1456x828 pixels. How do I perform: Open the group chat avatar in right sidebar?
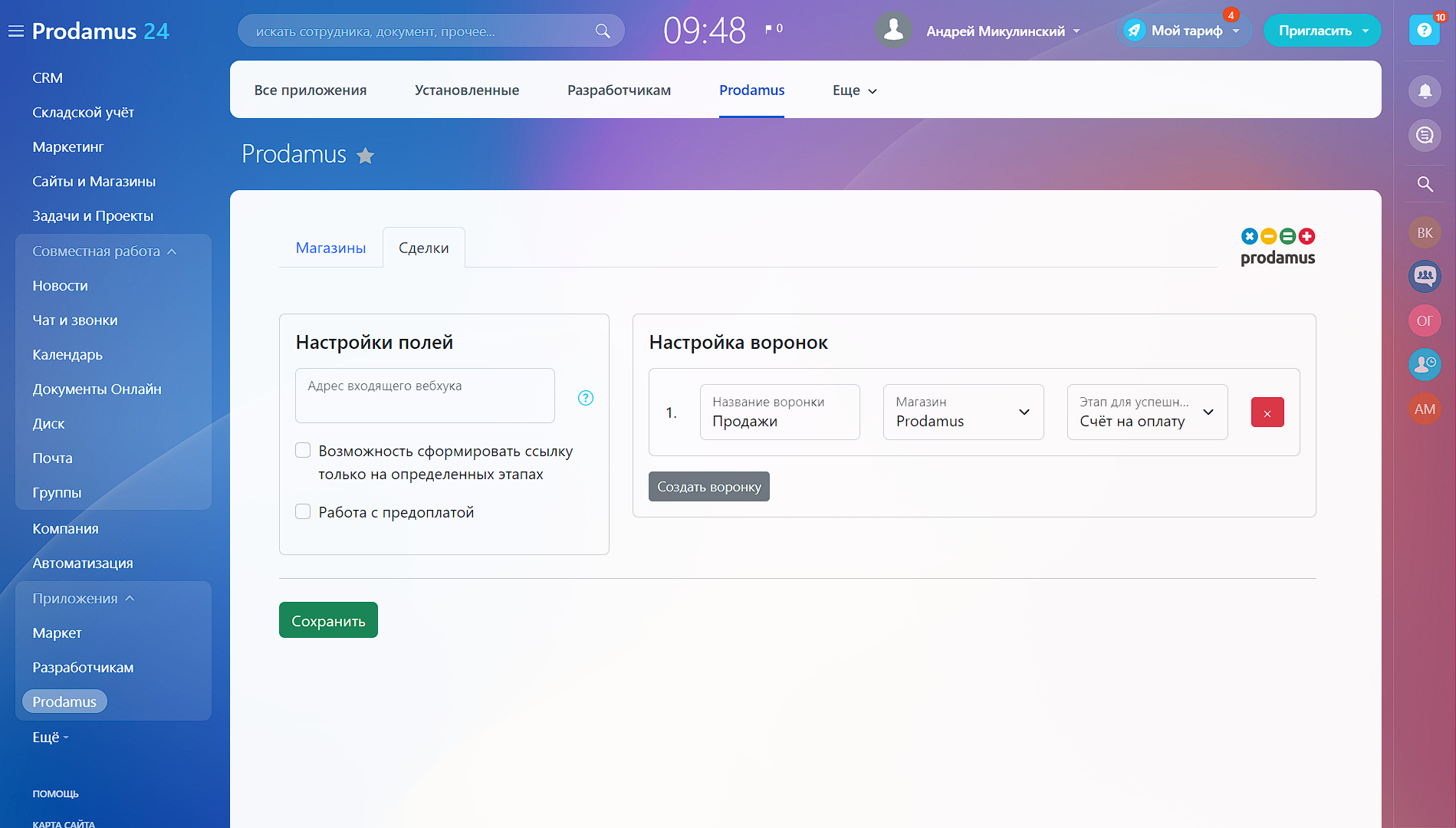click(1425, 276)
